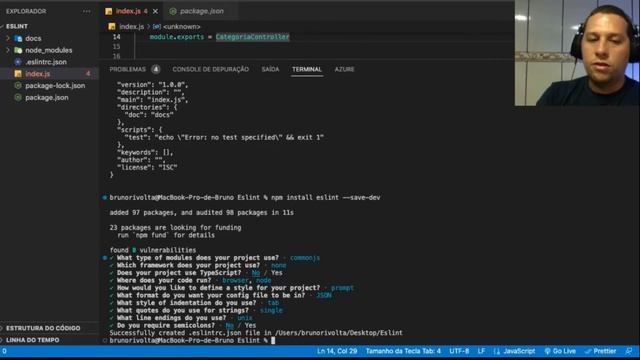Click UTF-8 encoding in status bar
Viewport: 640px width, 360px height.
pyautogui.click(x=459, y=351)
